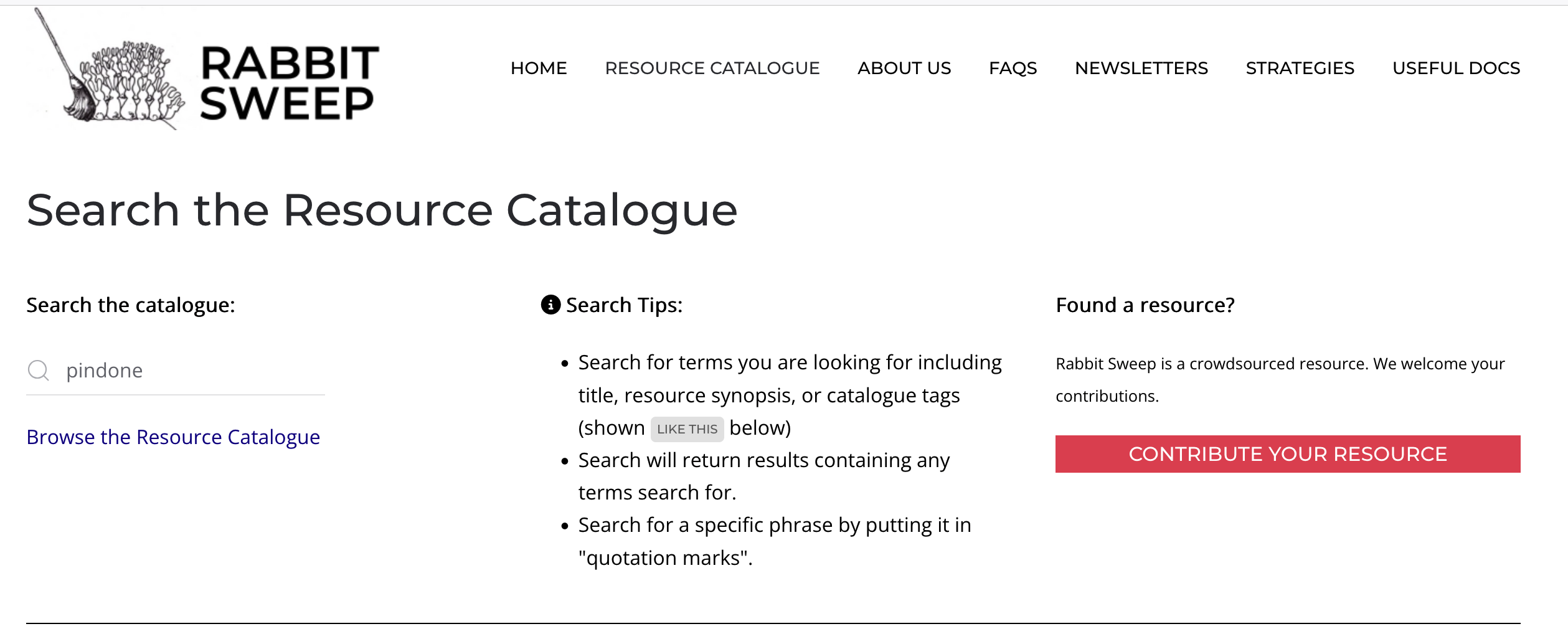The image size is (1568, 639).
Task: Go to RESOURCE CATALOGUE in the navigation
Action: click(712, 68)
